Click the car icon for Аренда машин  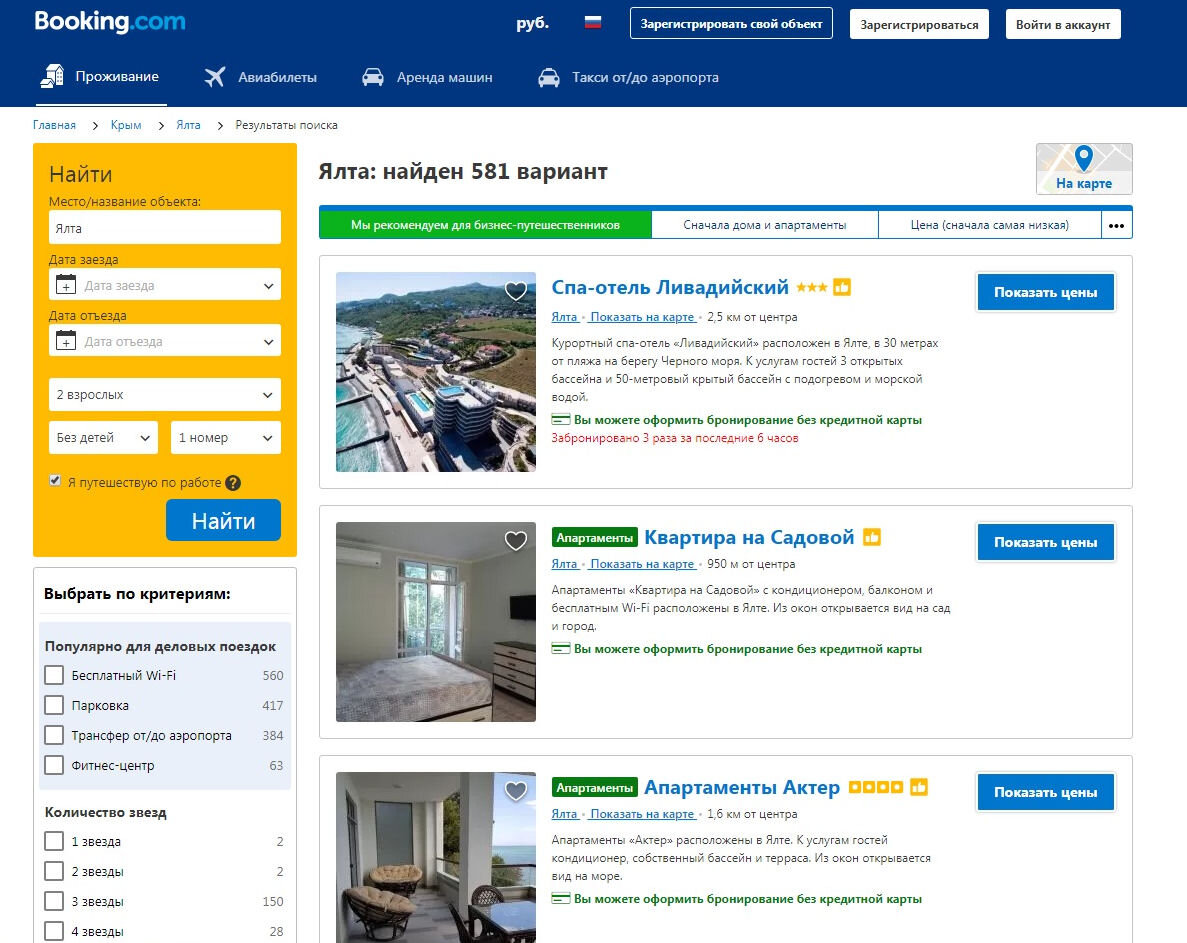(372, 77)
